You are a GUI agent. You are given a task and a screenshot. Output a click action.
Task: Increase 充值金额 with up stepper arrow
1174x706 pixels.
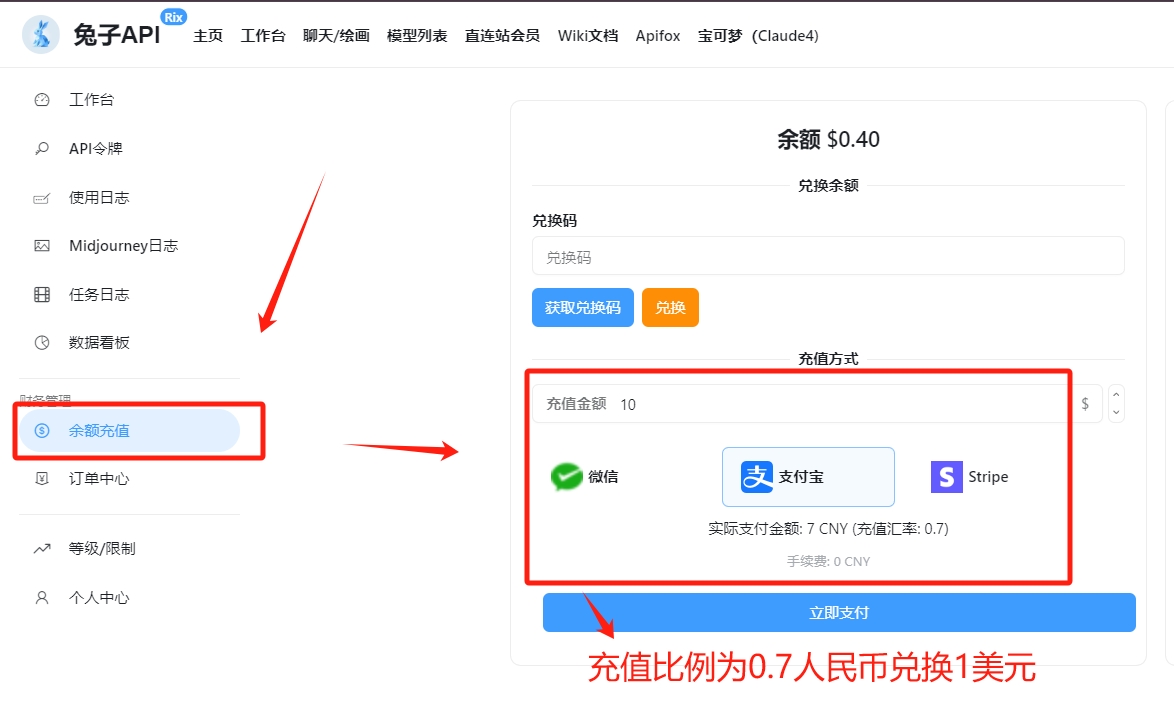1117,394
